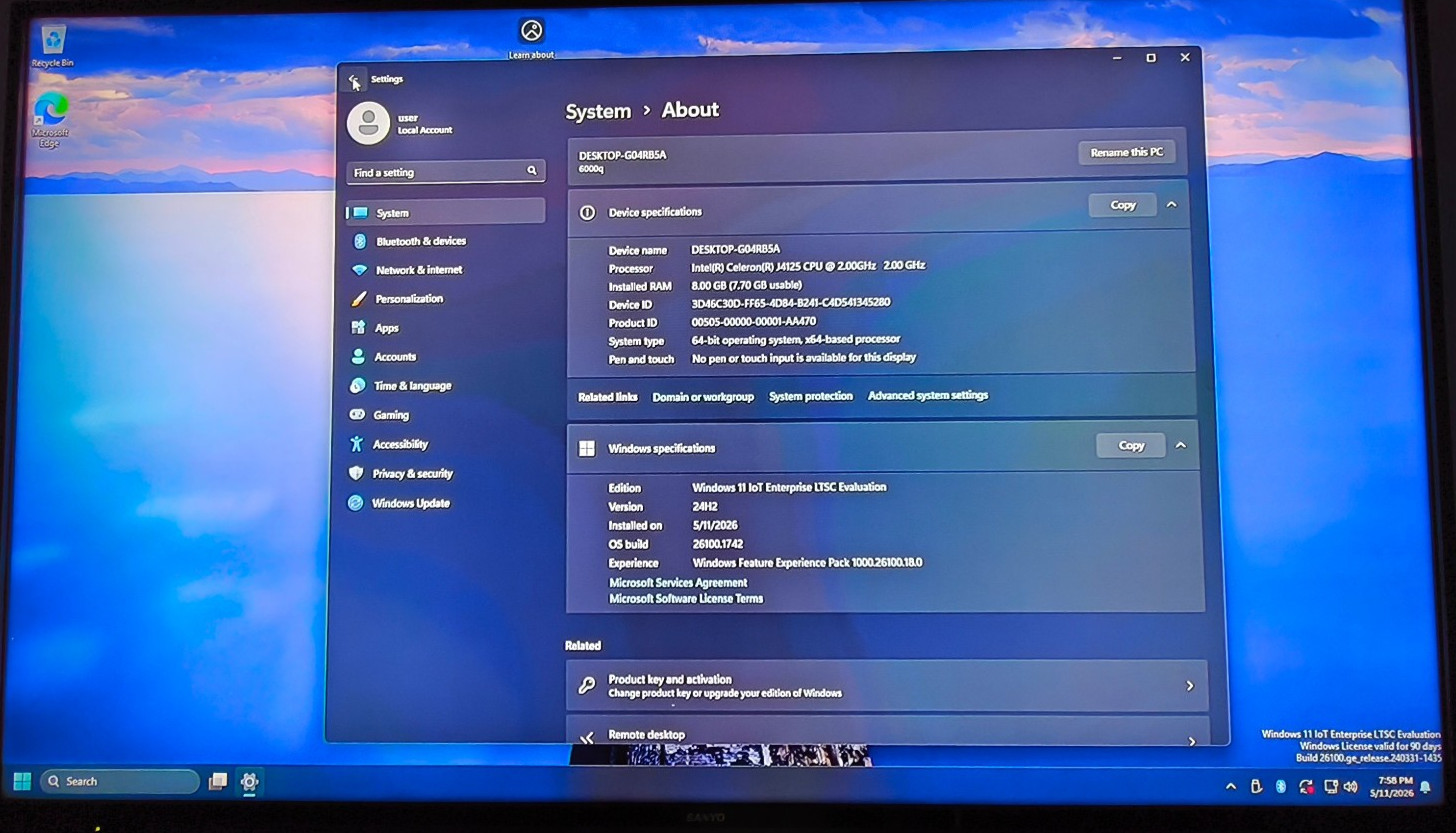Open Network & internet settings
The height and width of the screenshot is (833, 1456).
click(446, 270)
